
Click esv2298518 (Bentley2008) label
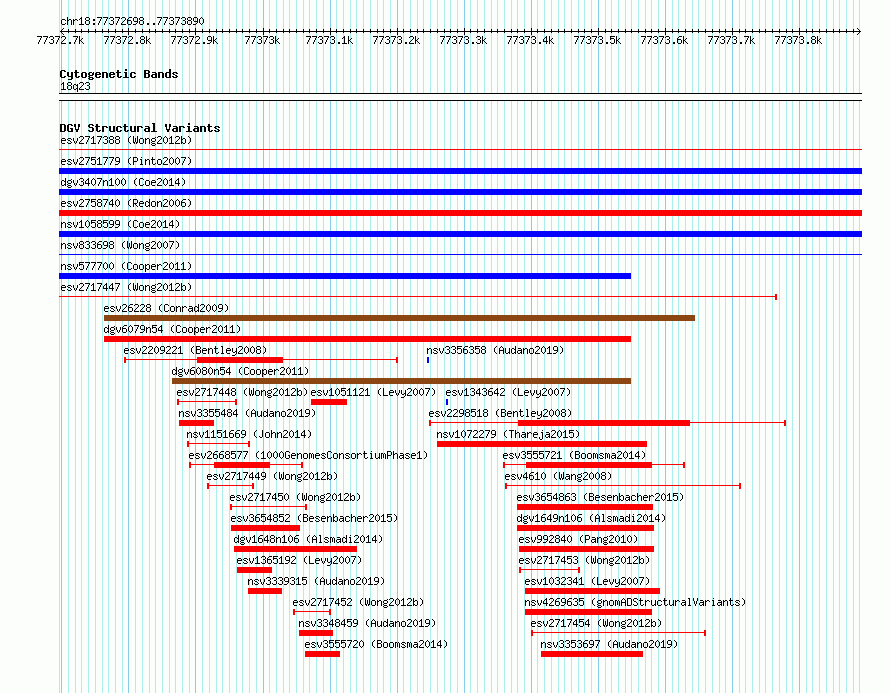coord(500,413)
